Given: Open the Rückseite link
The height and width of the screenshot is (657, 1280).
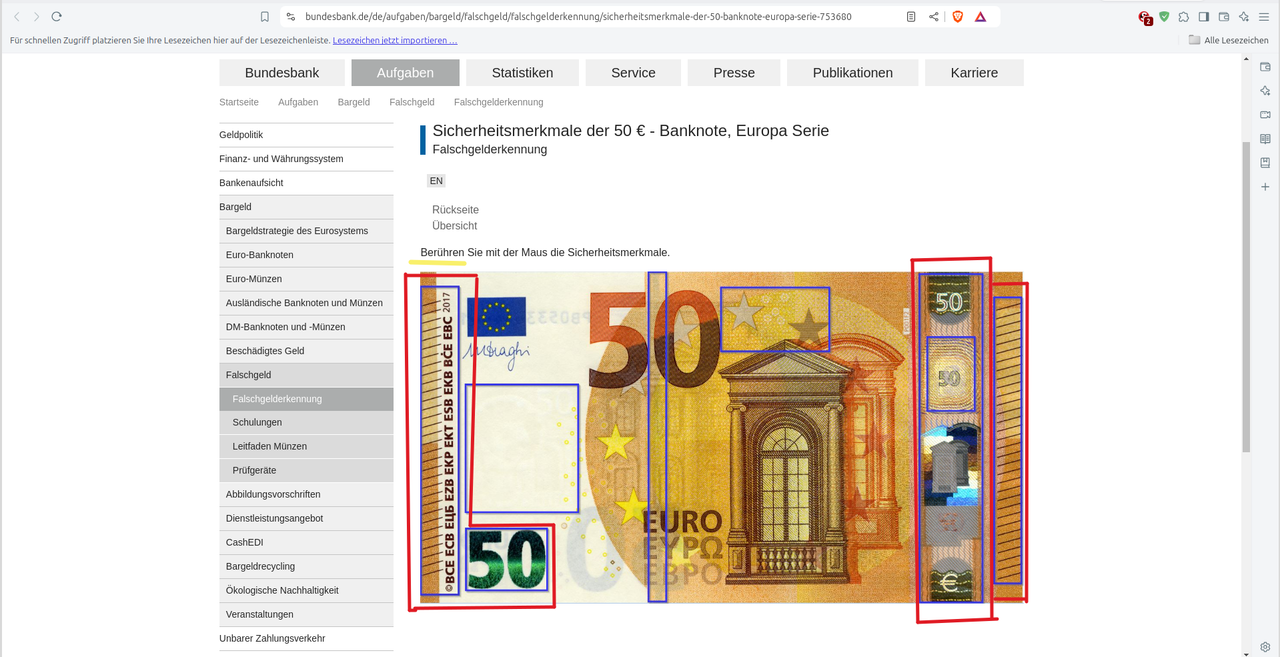Looking at the screenshot, I should (x=455, y=210).
